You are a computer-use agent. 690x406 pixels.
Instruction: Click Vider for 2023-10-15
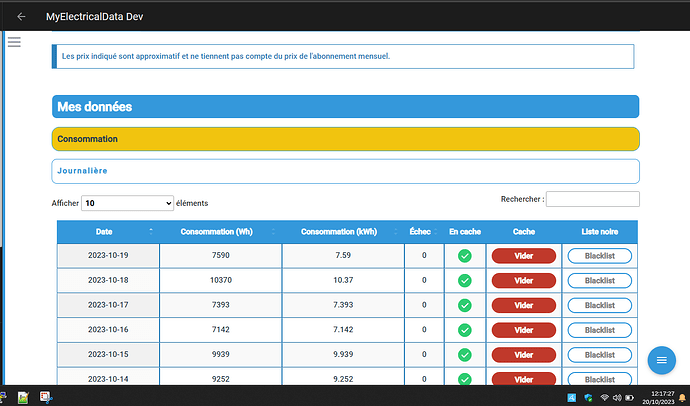pos(524,355)
